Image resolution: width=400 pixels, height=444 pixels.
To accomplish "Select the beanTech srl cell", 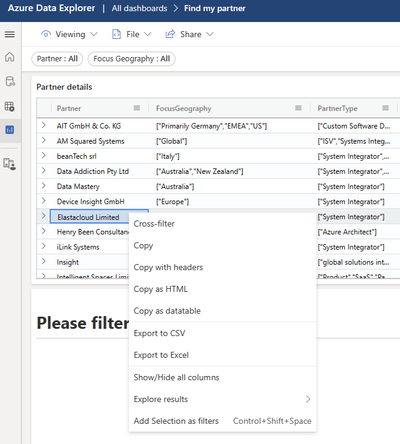I will (99, 156).
